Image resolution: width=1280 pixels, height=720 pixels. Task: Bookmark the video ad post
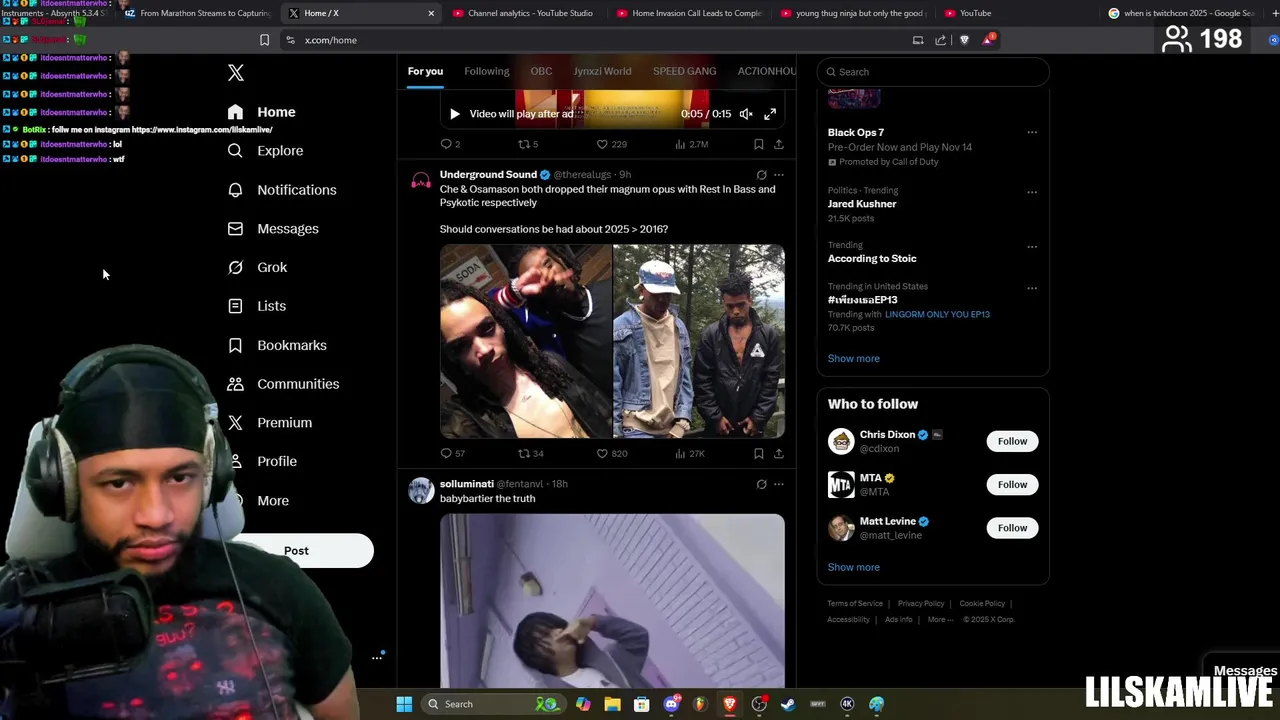click(759, 144)
